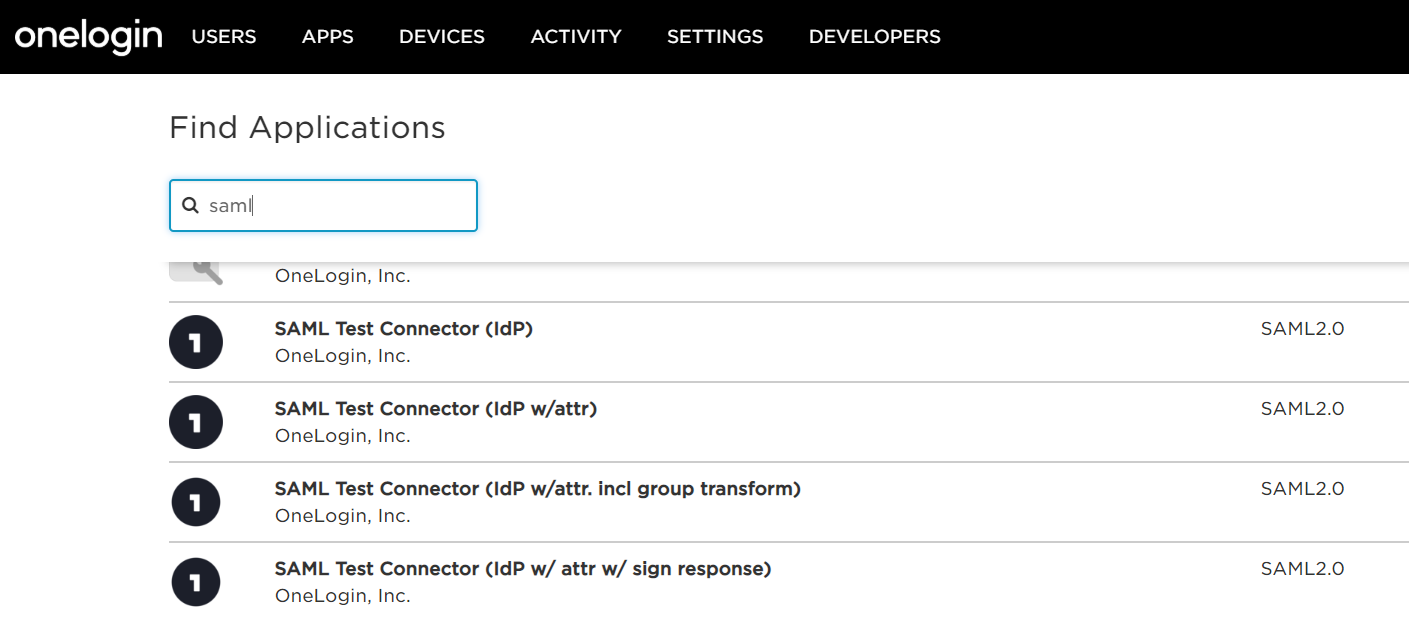Open the Devices menu

(442, 37)
